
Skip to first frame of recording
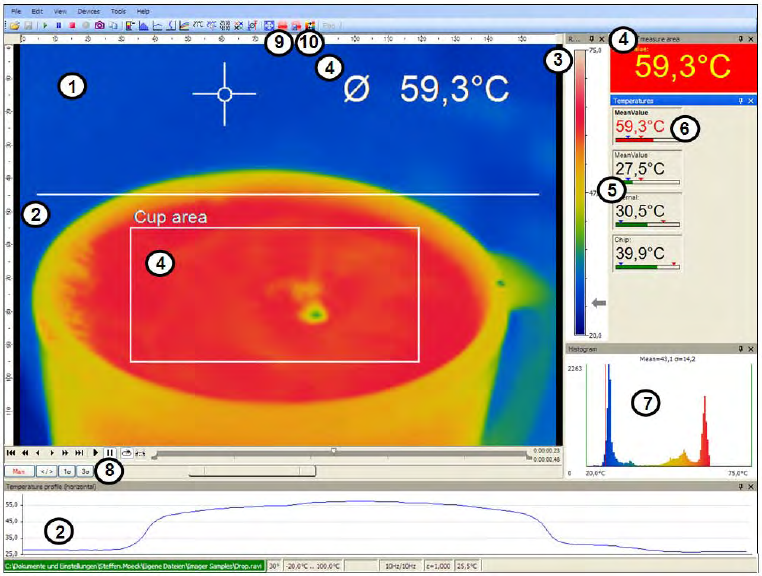pyautogui.click(x=11, y=453)
